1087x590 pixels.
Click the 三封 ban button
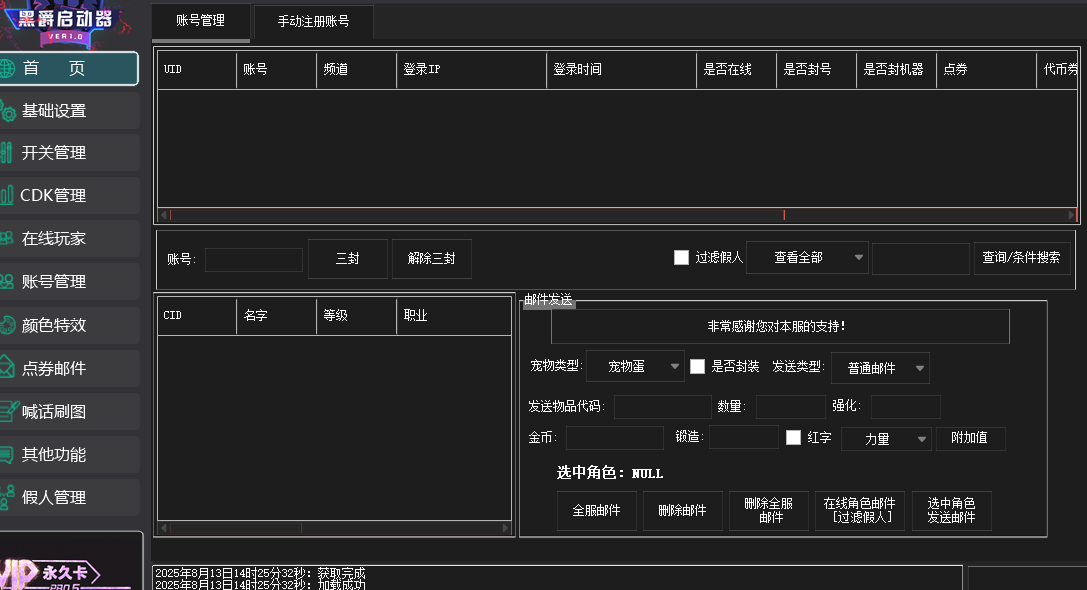(x=347, y=259)
